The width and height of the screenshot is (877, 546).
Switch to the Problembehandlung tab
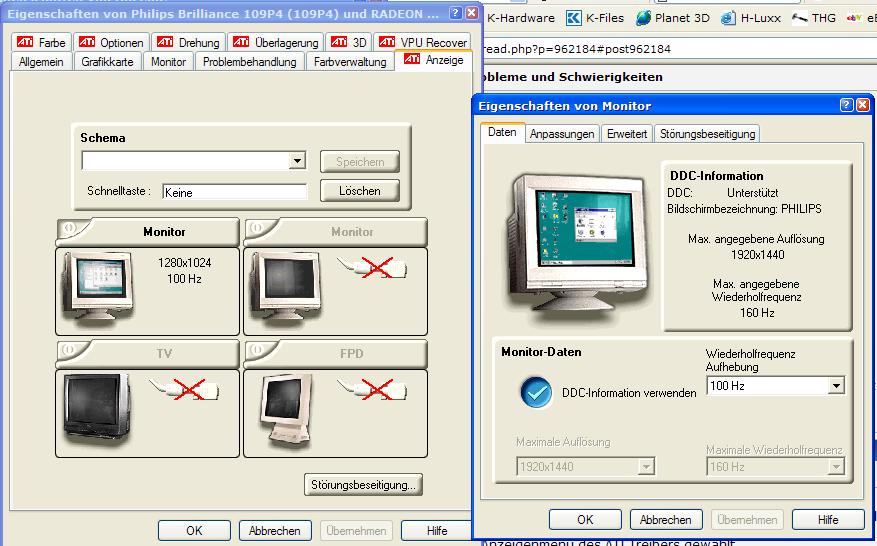pos(249,62)
